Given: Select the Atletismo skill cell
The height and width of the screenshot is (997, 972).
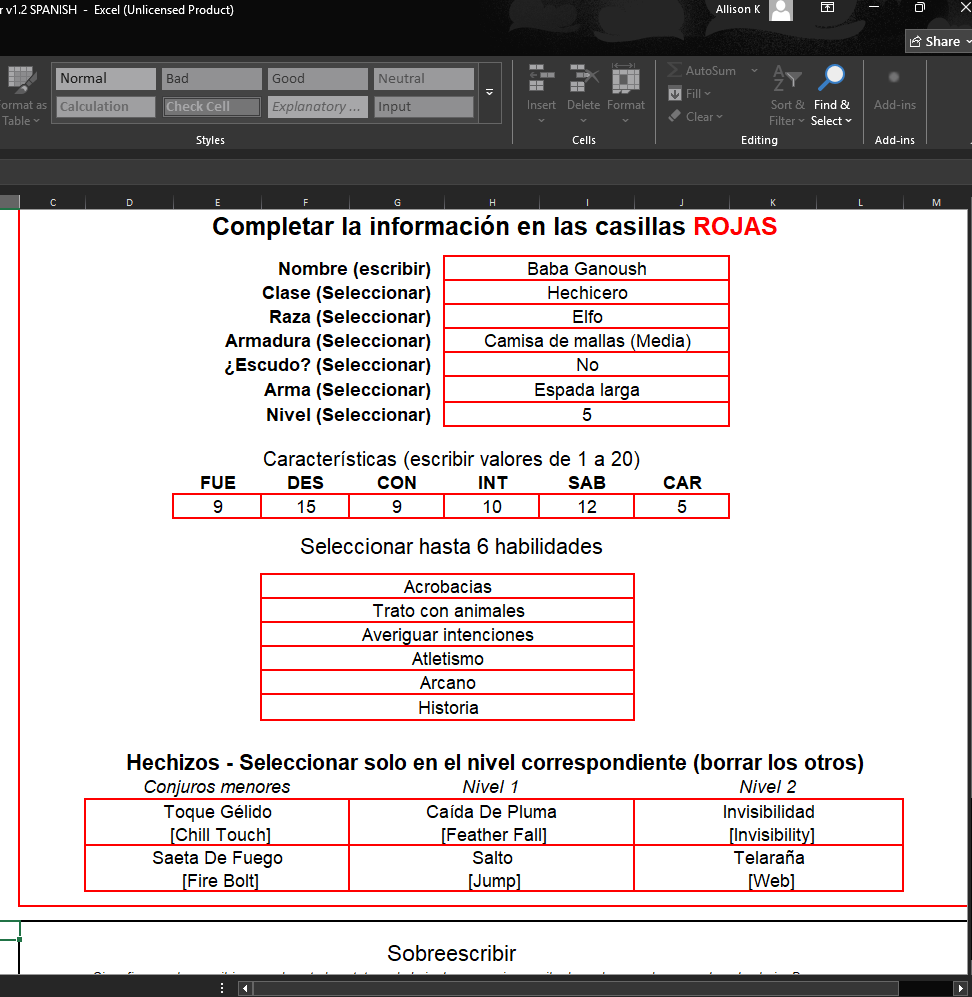Looking at the screenshot, I should click(x=448, y=659).
